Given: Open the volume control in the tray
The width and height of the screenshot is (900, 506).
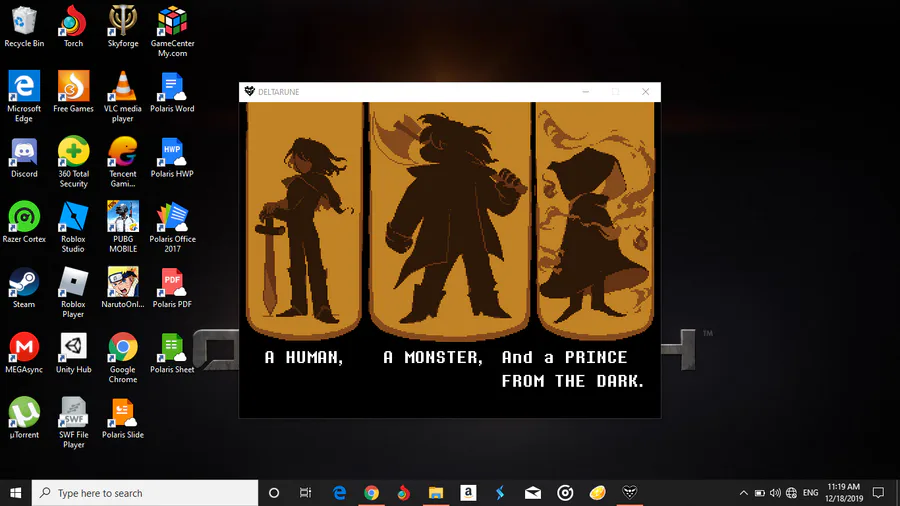Looking at the screenshot, I should point(775,493).
